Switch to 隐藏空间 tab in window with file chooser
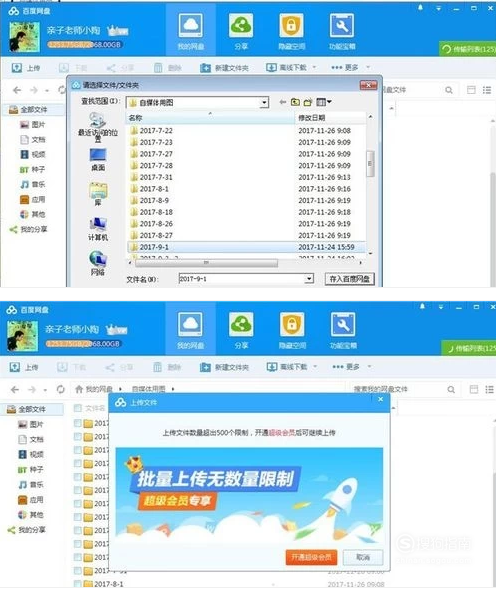This screenshot has width=496, height=590. 291,32
